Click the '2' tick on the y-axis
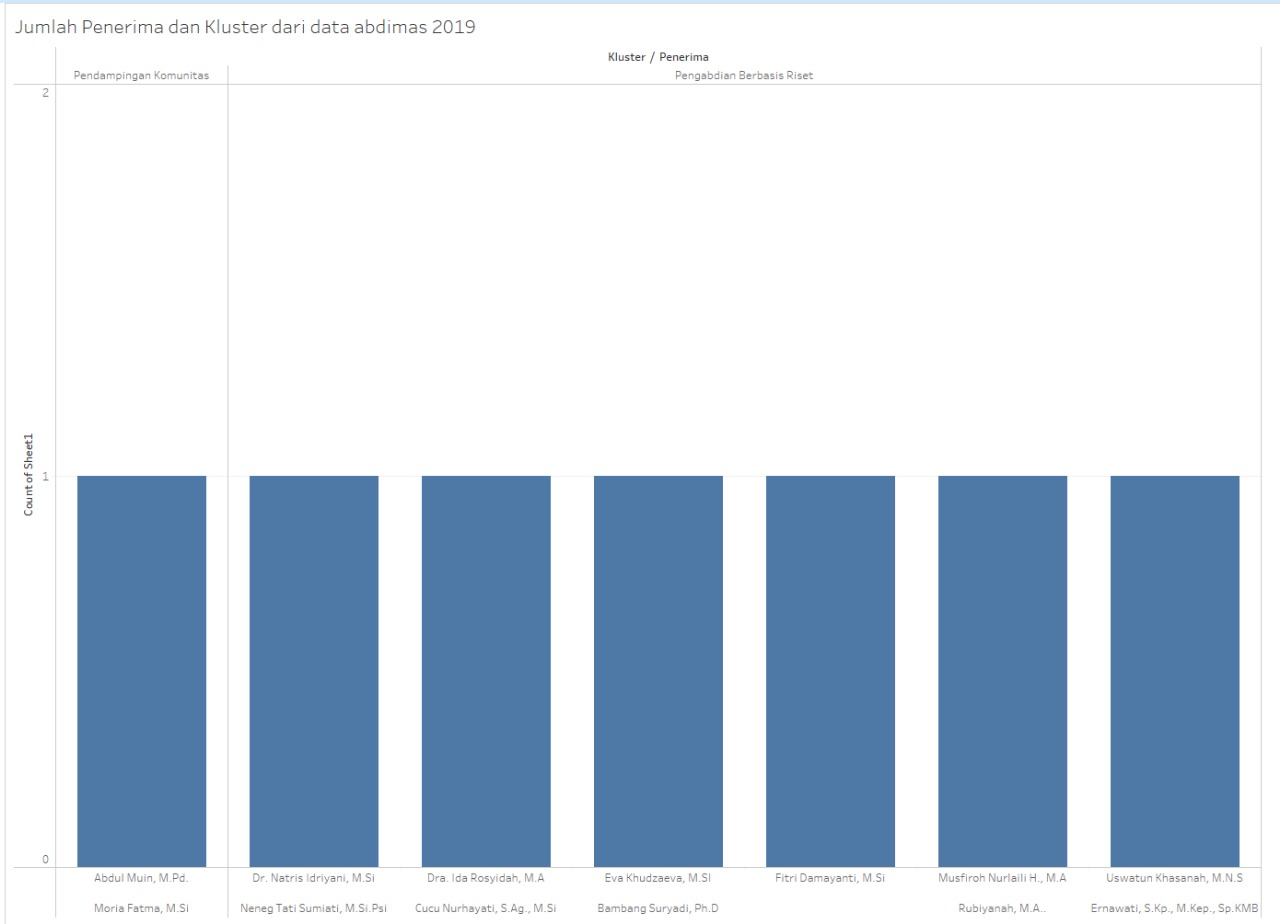Screen dimensions: 1280x924 pyautogui.click(x=45, y=92)
